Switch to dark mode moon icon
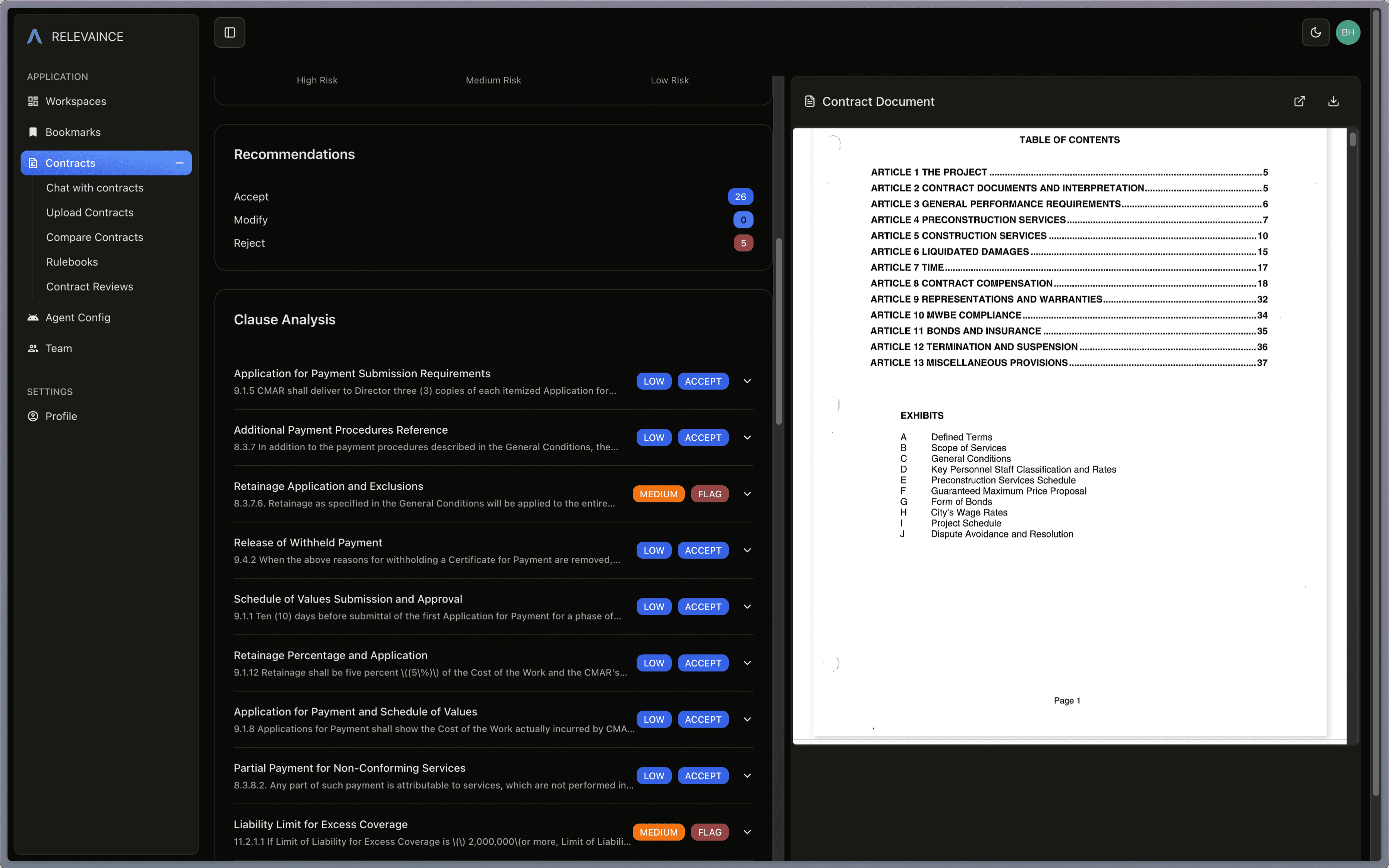 pos(1315,33)
